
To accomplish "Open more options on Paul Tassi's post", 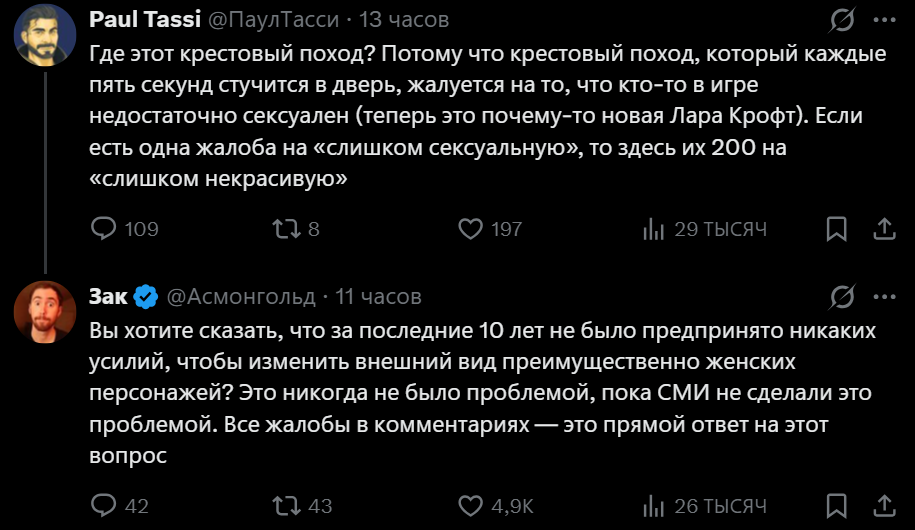I will pyautogui.click(x=884, y=20).
